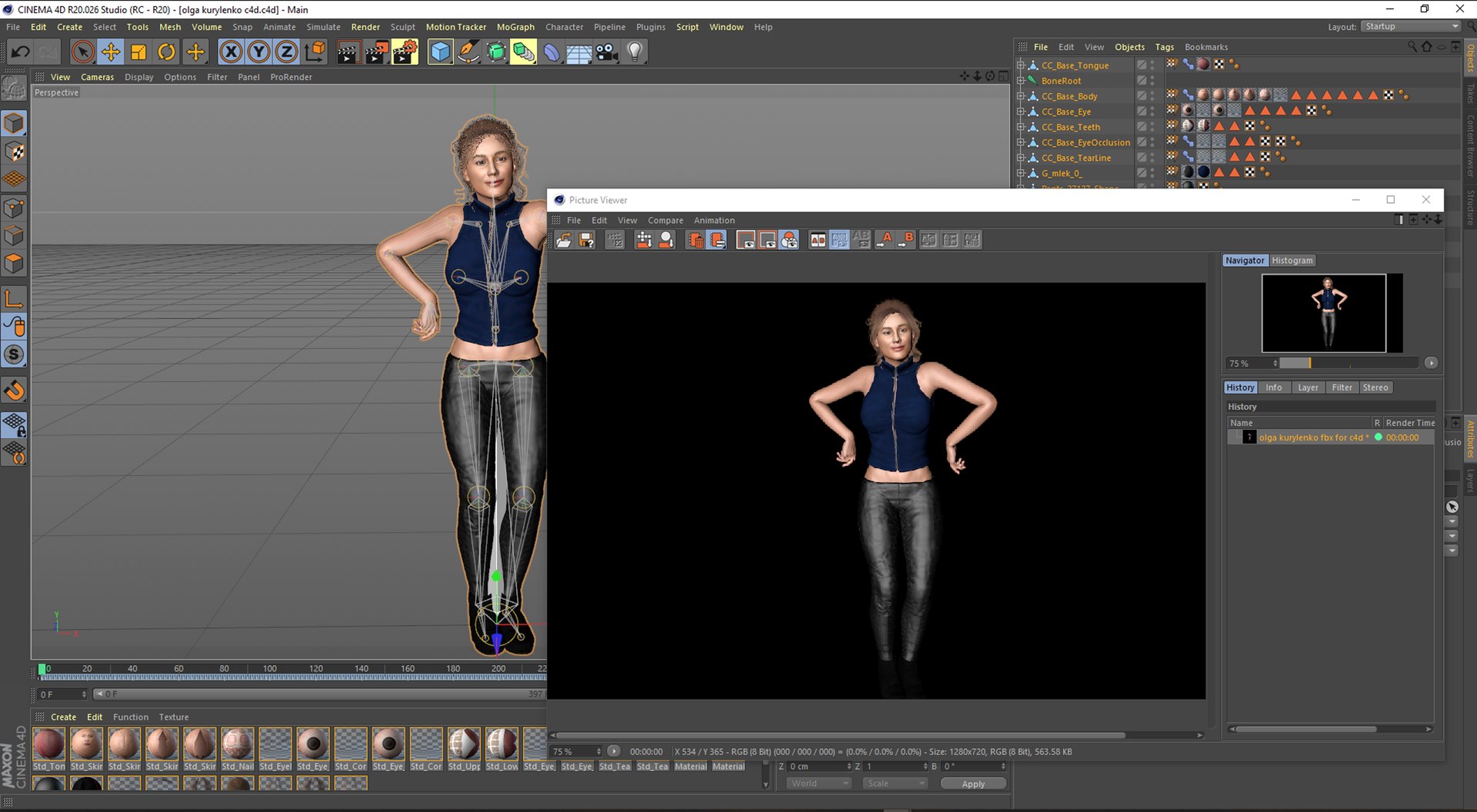
Task: Select history entry olga kurylenko fbx
Action: (x=1331, y=438)
